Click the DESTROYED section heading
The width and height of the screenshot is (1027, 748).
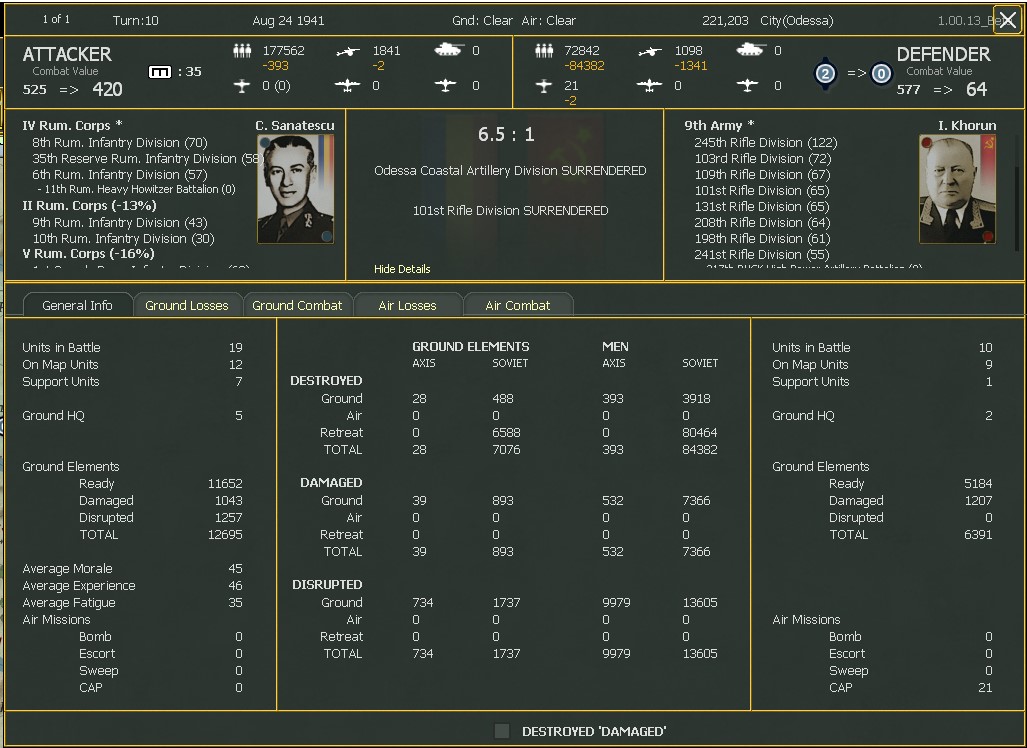point(326,381)
